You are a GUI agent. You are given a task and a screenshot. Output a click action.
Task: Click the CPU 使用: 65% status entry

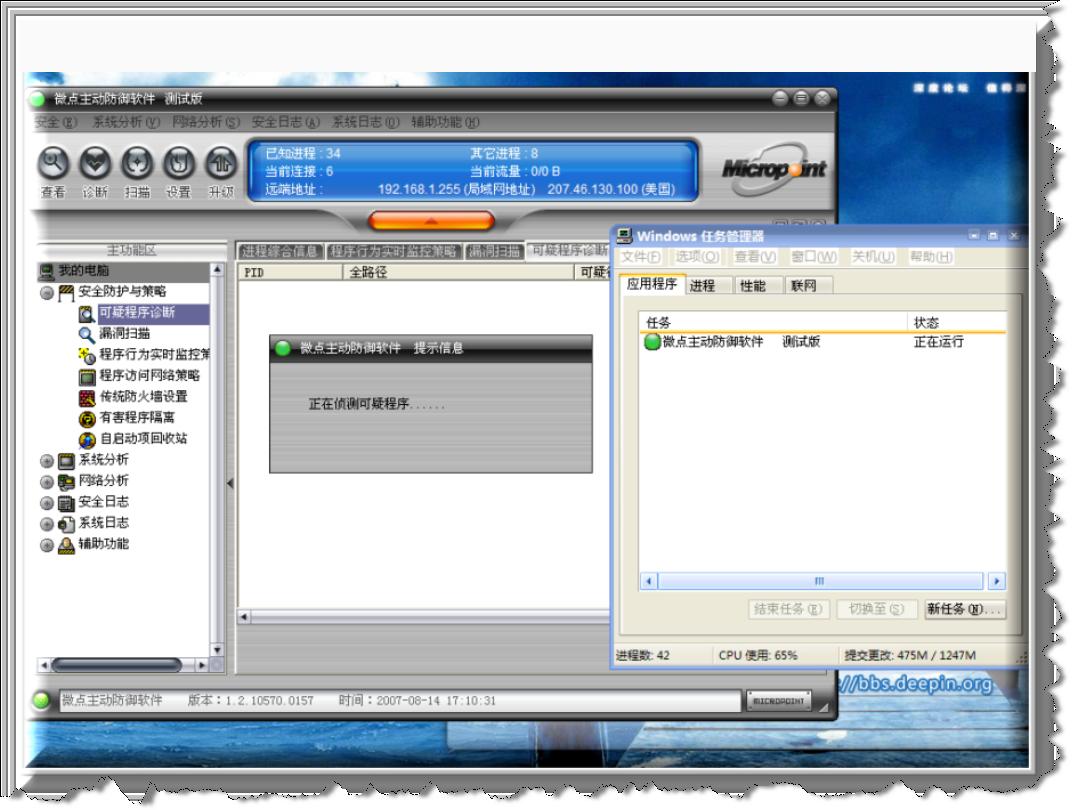(x=758, y=655)
